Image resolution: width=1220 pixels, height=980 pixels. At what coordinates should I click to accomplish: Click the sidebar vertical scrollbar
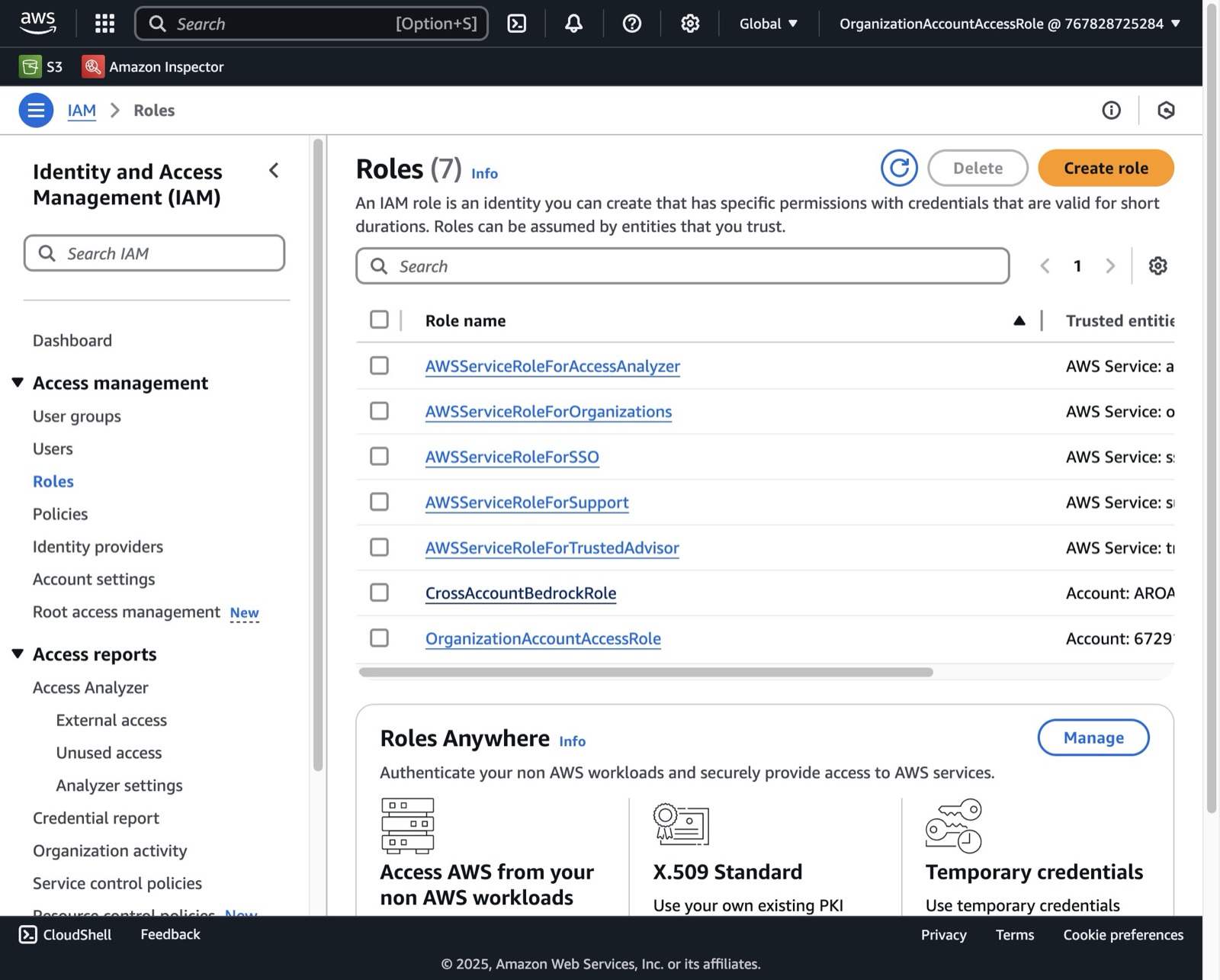click(319, 455)
